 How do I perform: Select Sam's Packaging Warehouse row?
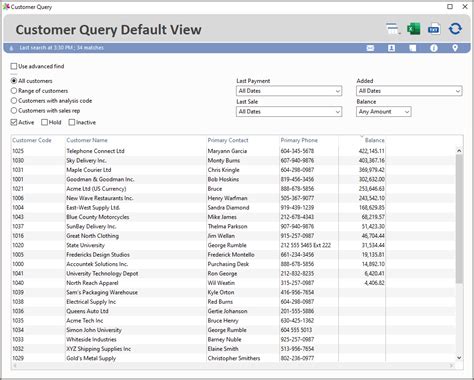coord(233,292)
